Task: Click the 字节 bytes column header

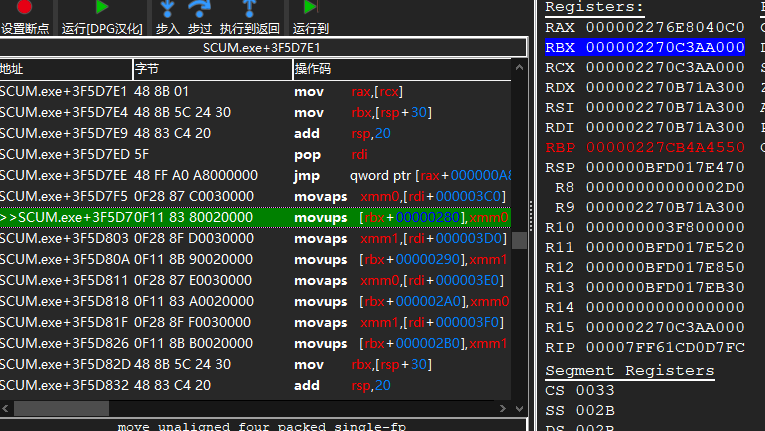Action: coord(211,69)
